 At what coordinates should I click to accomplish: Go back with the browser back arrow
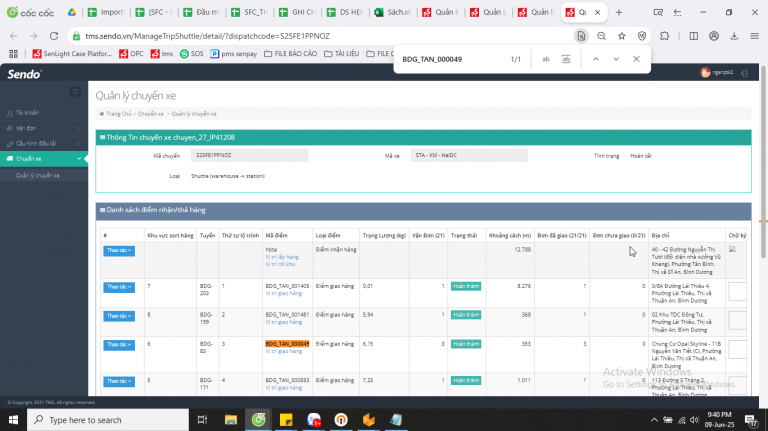click(x=14, y=36)
